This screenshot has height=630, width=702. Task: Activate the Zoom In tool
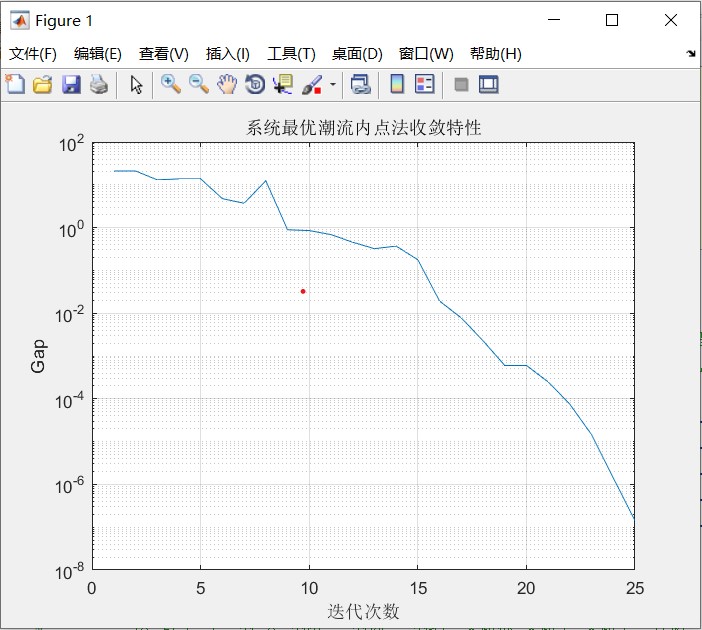171,84
